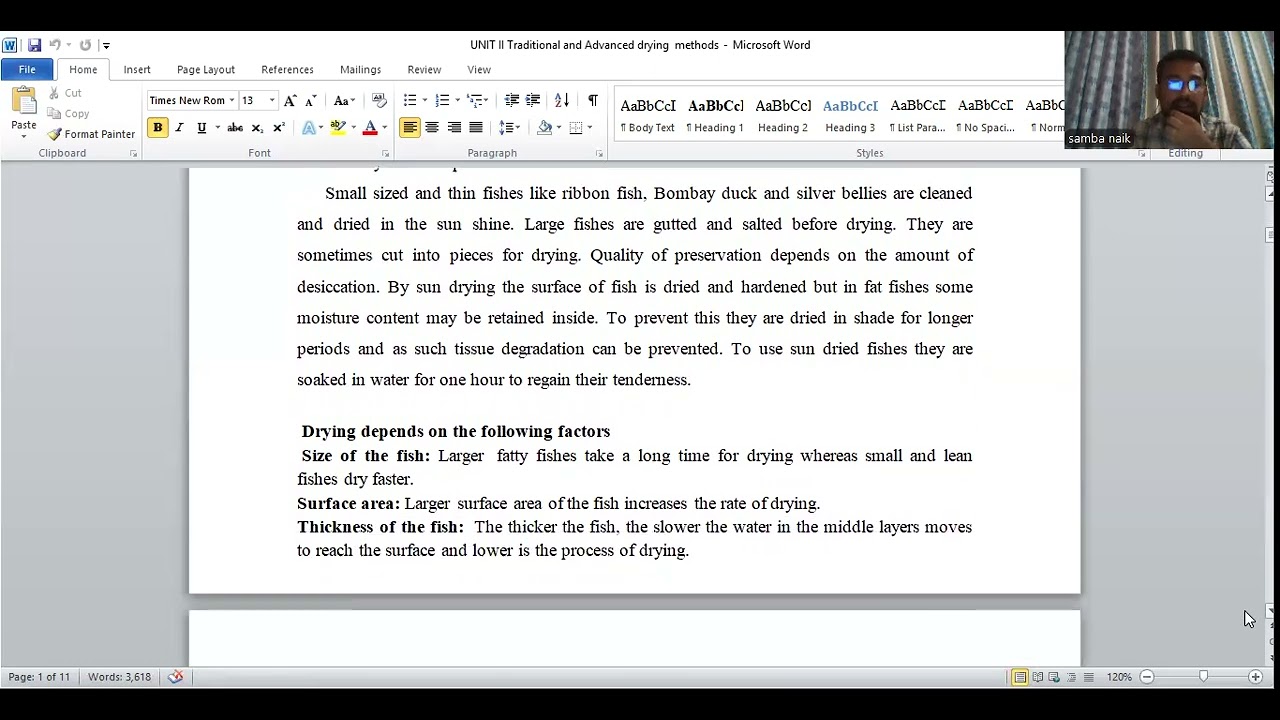Apply Strikethrough formatting
Viewport: 1280px width, 720px height.
click(235, 127)
